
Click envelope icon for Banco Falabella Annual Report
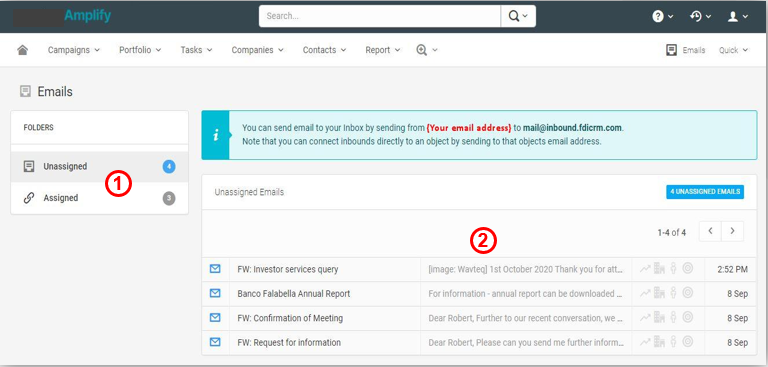[215, 294]
